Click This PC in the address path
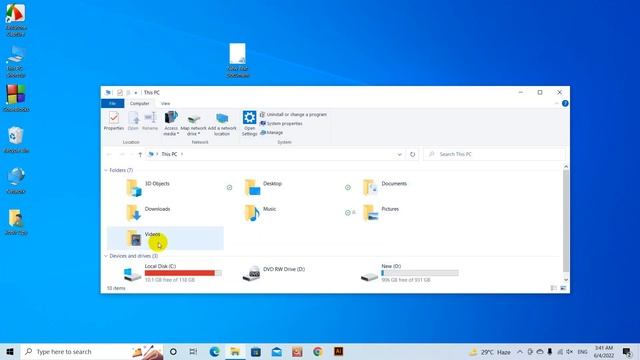This screenshot has height=360, width=640. (169, 154)
